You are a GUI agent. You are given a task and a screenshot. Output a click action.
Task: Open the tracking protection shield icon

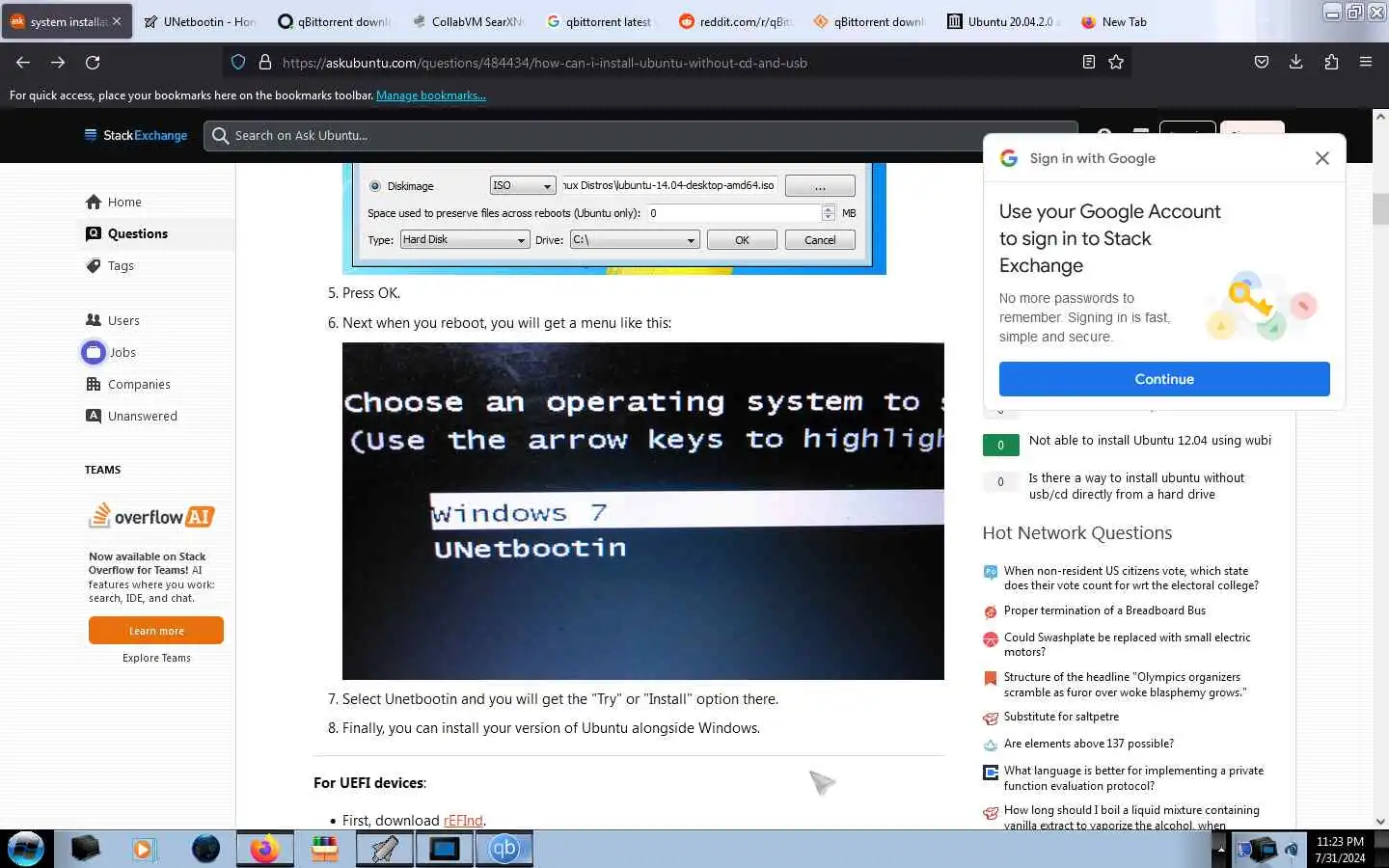tap(238, 62)
